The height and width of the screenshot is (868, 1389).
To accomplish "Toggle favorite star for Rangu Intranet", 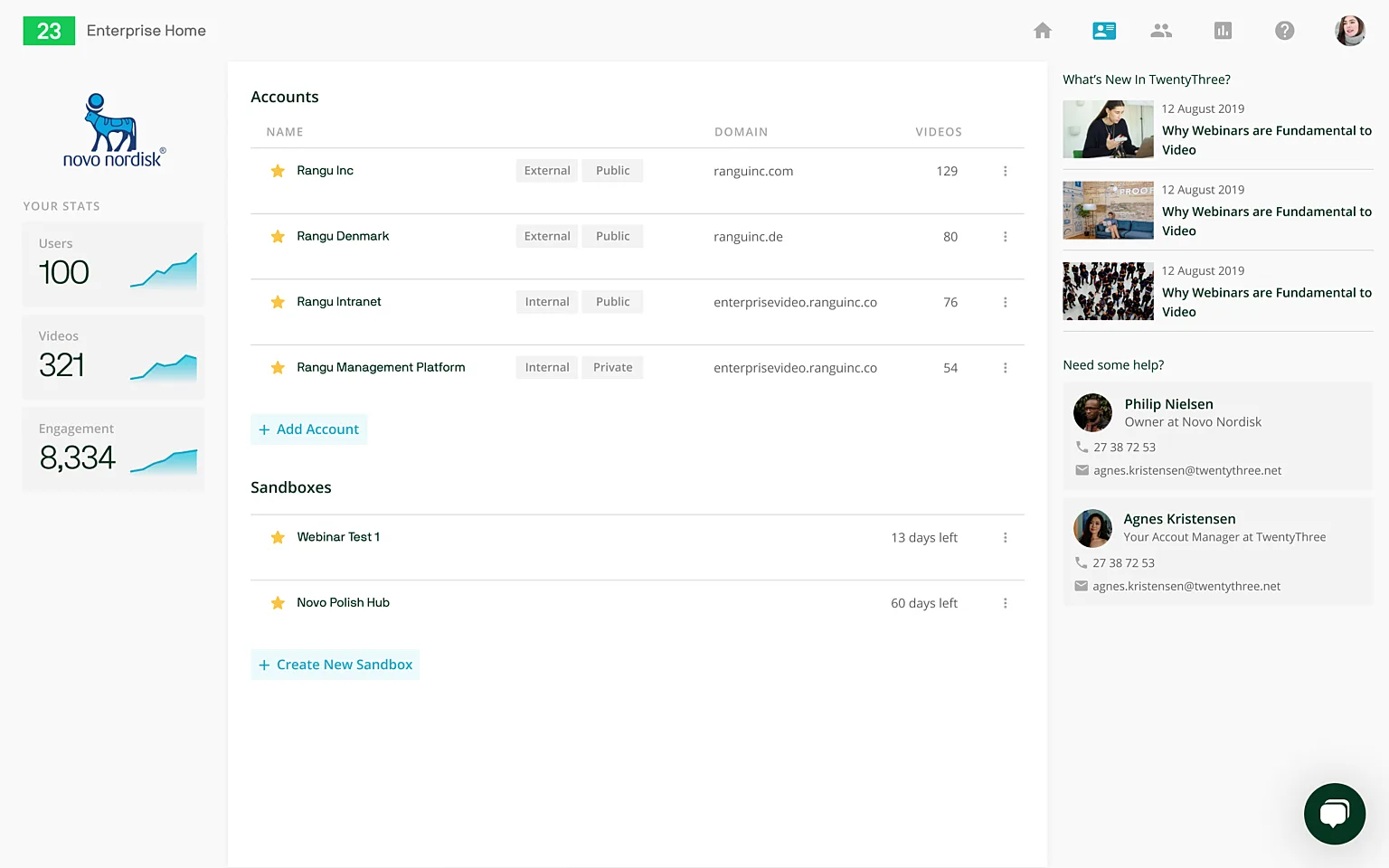I will point(278,302).
